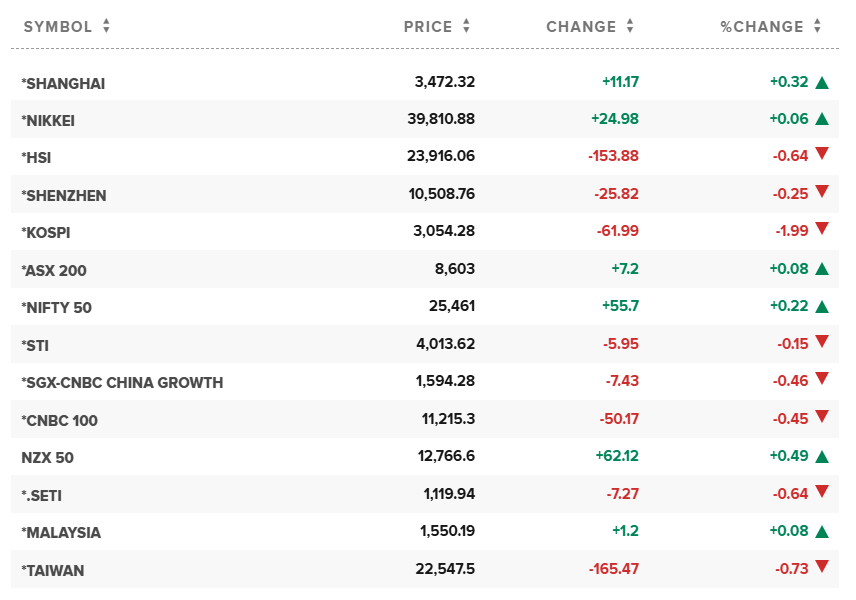This screenshot has width=856, height=600.
Task: Click the SYMBOL column header text
Action: pos(58,27)
